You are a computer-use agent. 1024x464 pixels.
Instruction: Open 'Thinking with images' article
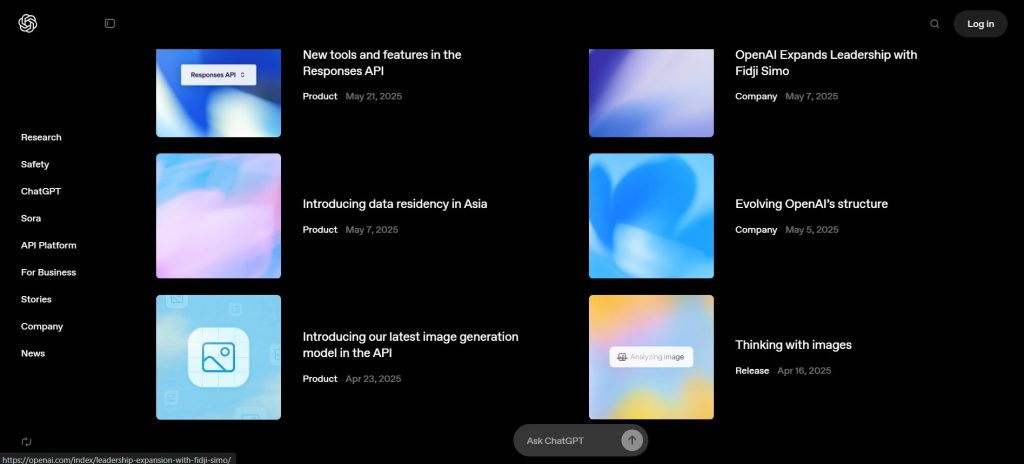point(793,345)
